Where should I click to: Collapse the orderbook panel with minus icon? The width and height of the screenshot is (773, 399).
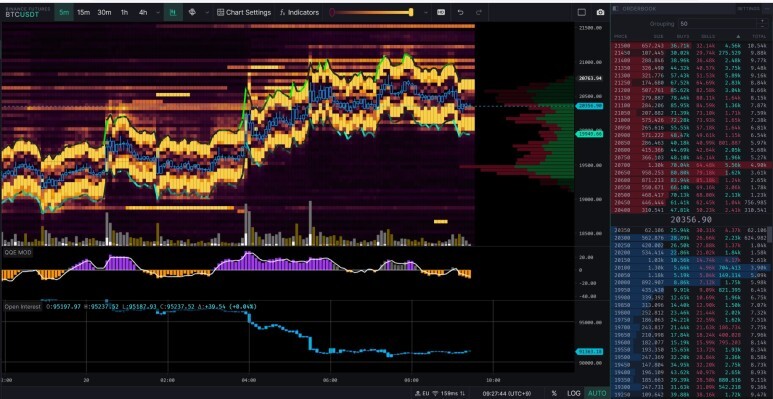[x=767, y=8]
